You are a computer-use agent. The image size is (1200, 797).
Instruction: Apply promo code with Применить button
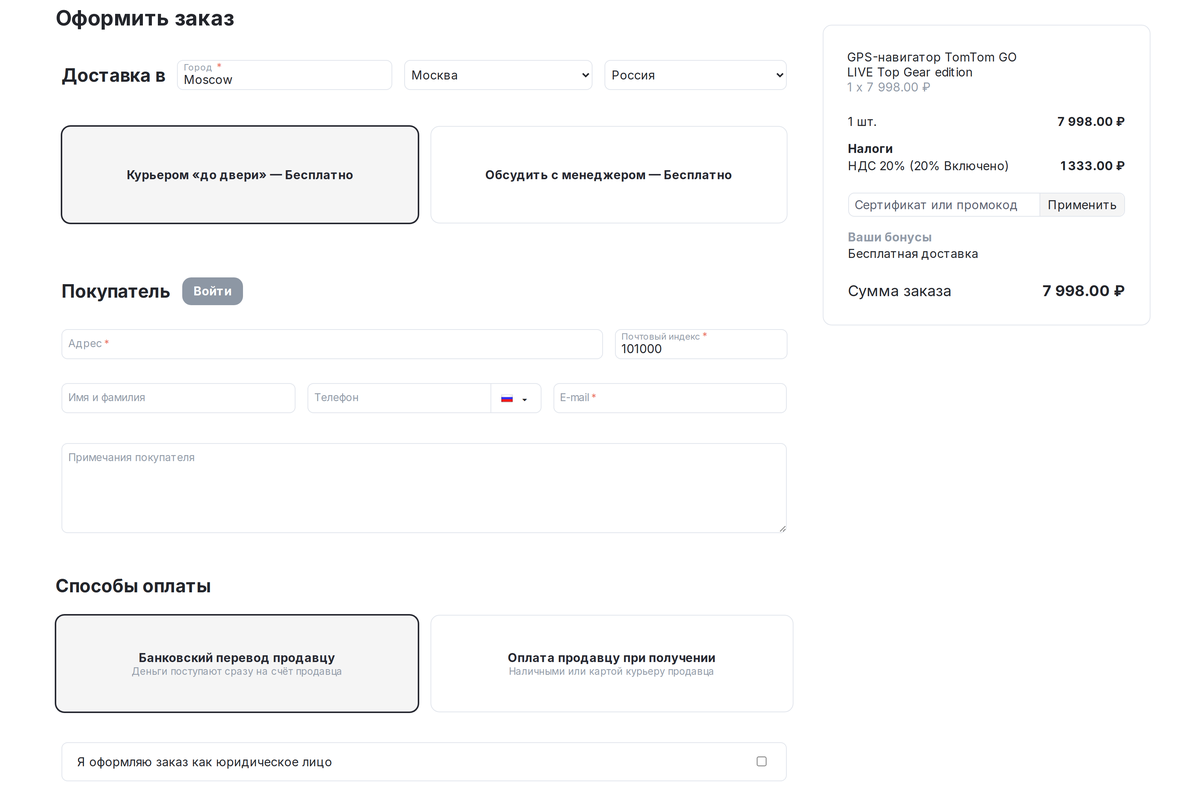1082,205
